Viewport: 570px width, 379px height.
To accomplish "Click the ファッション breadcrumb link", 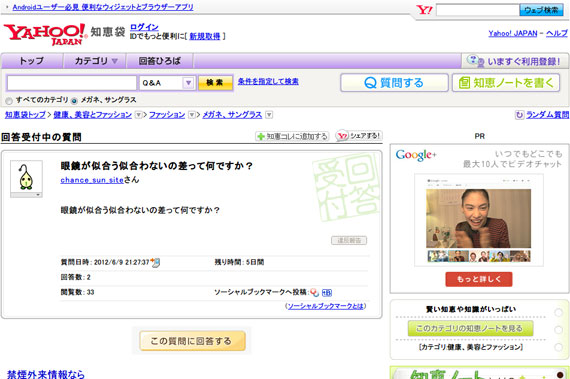I will point(167,115).
